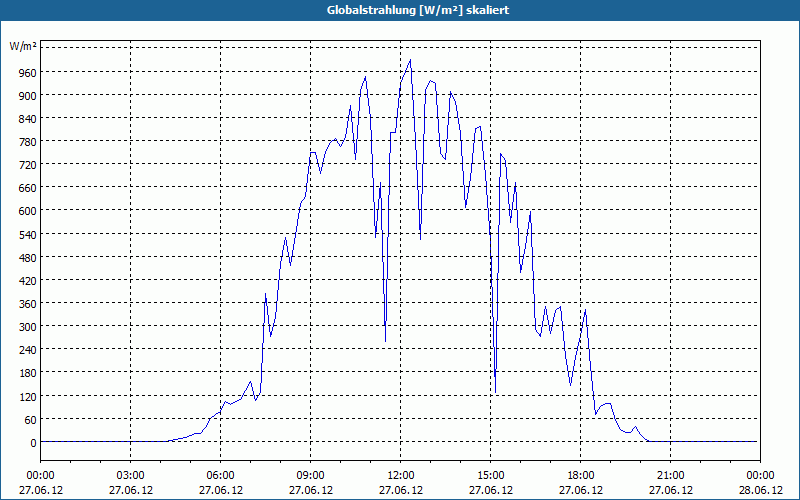Click the 120 y-axis value
800x500 pixels.
point(28,396)
